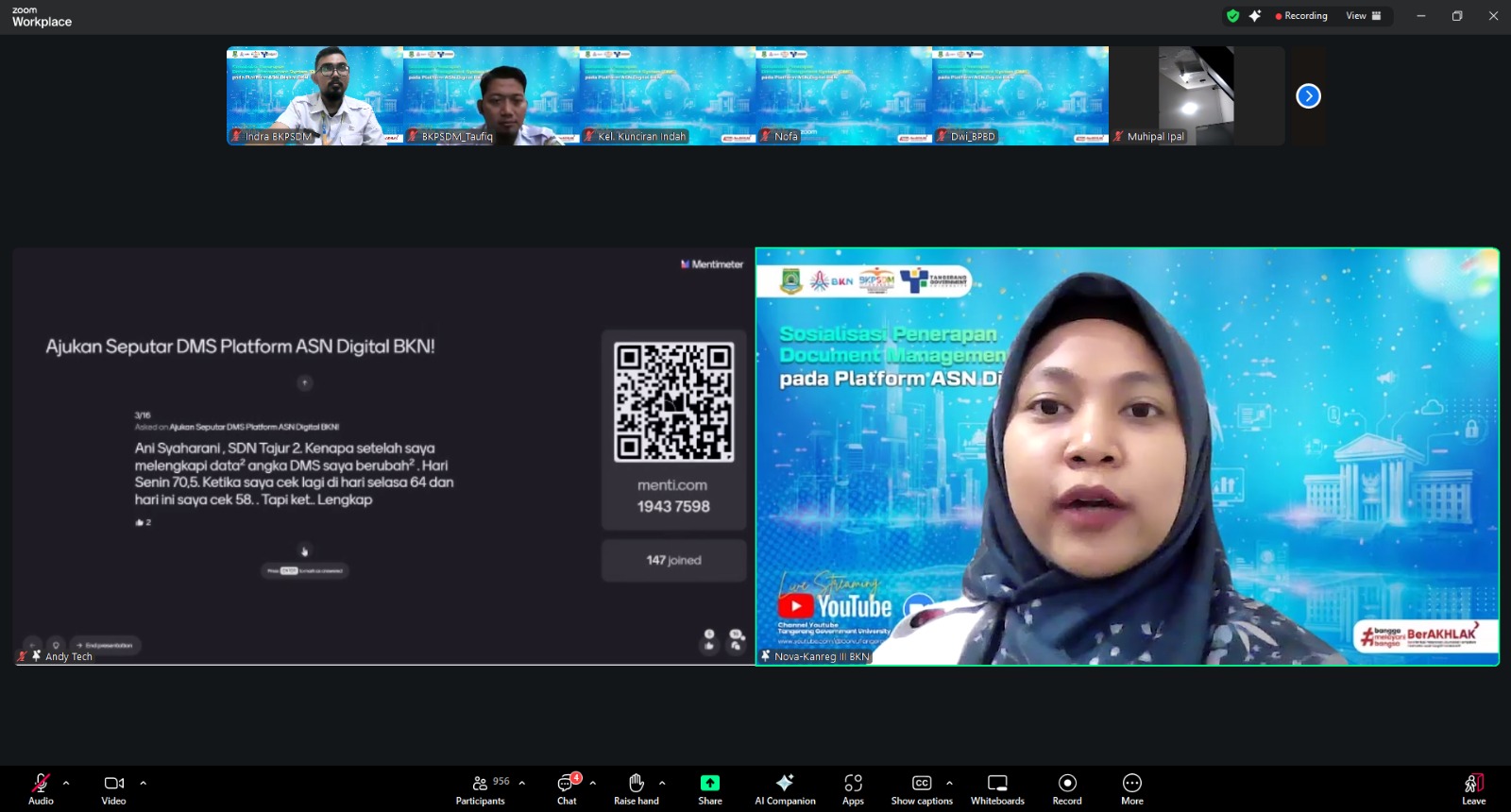The image size is (1511, 812).
Task: Expand the audio options arrow
Action: tap(66, 783)
